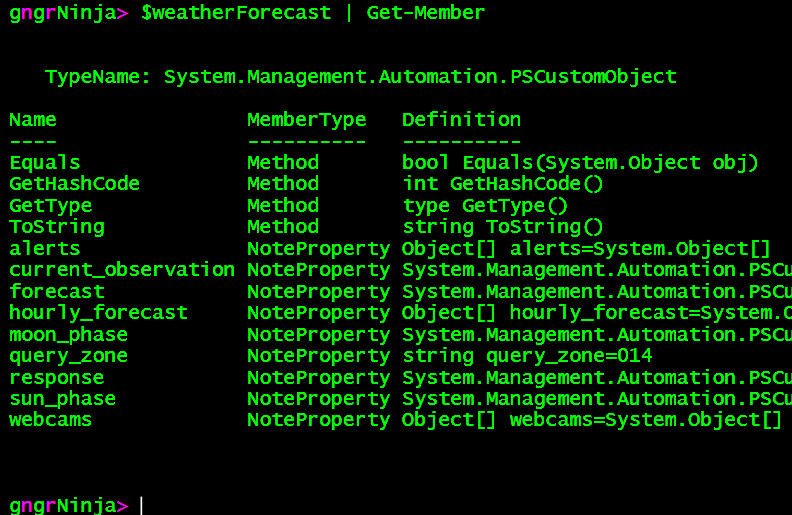Image resolution: width=792 pixels, height=515 pixels.
Task: Click the TypeName PSCustomObject line
Action: 361,76
